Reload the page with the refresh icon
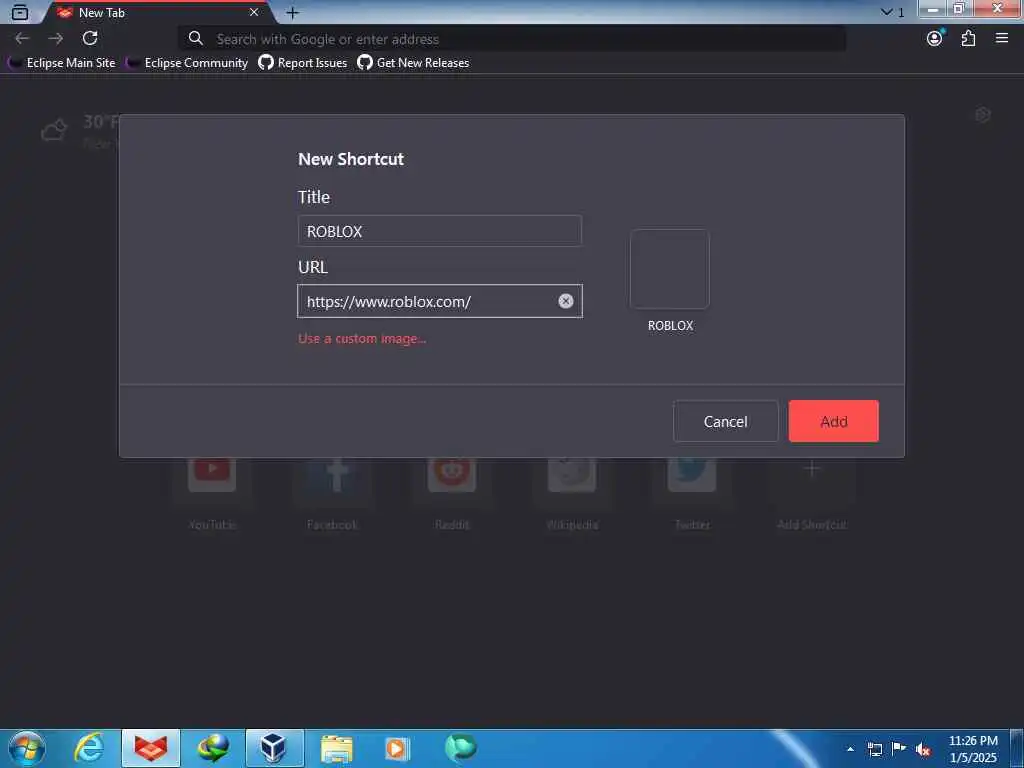The width and height of the screenshot is (1024, 768). 90,39
